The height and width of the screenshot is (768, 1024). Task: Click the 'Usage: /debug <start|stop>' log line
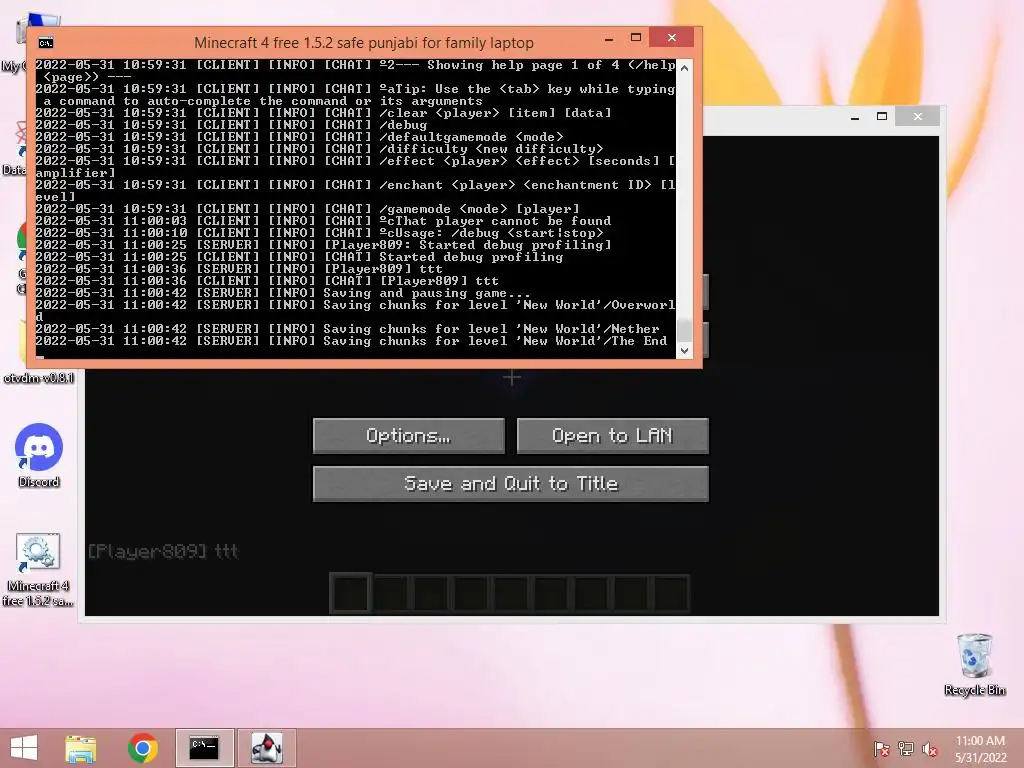pos(319,232)
